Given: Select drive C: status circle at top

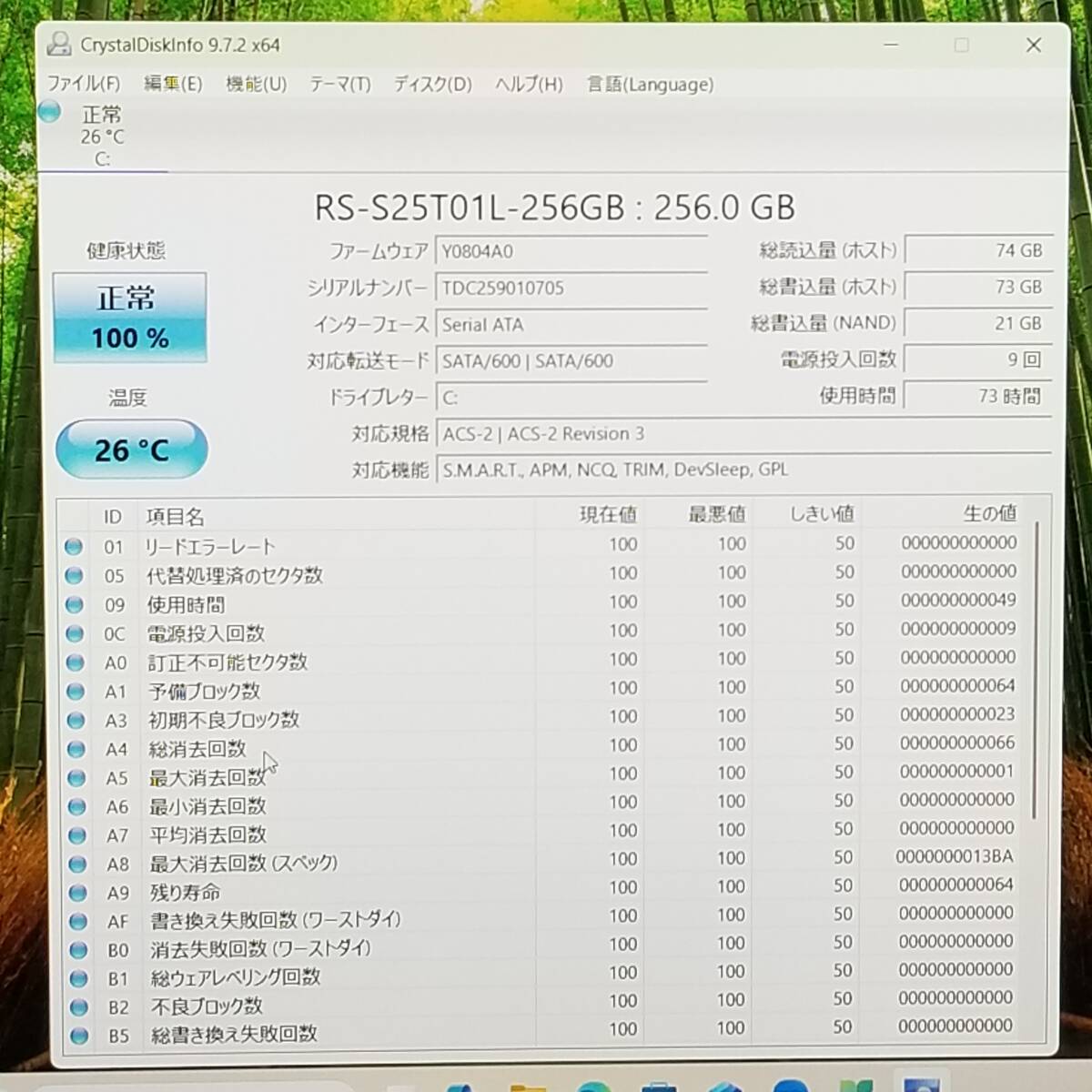Looking at the screenshot, I should 50,112.
